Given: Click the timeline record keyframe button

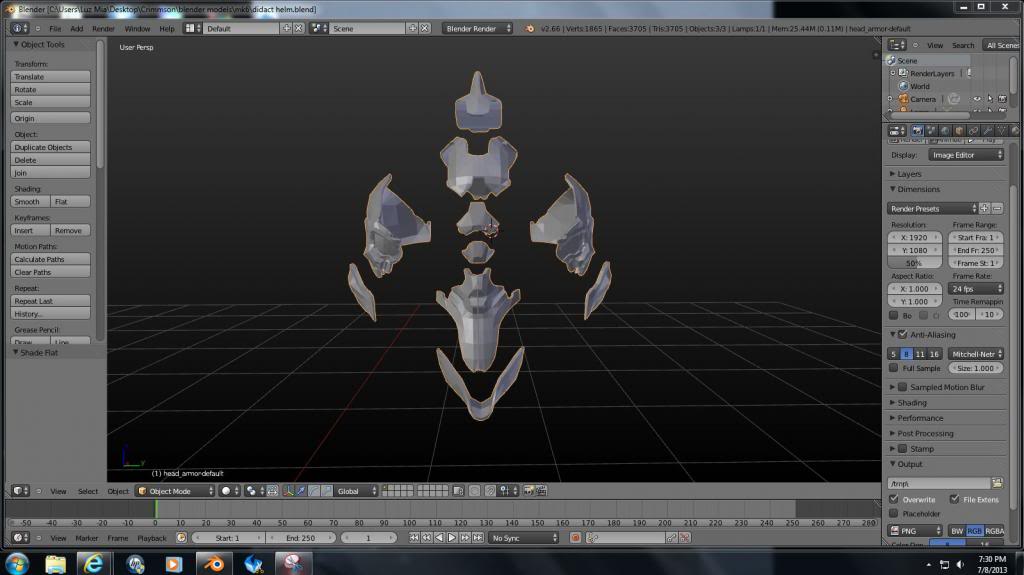Looking at the screenshot, I should click(x=576, y=538).
